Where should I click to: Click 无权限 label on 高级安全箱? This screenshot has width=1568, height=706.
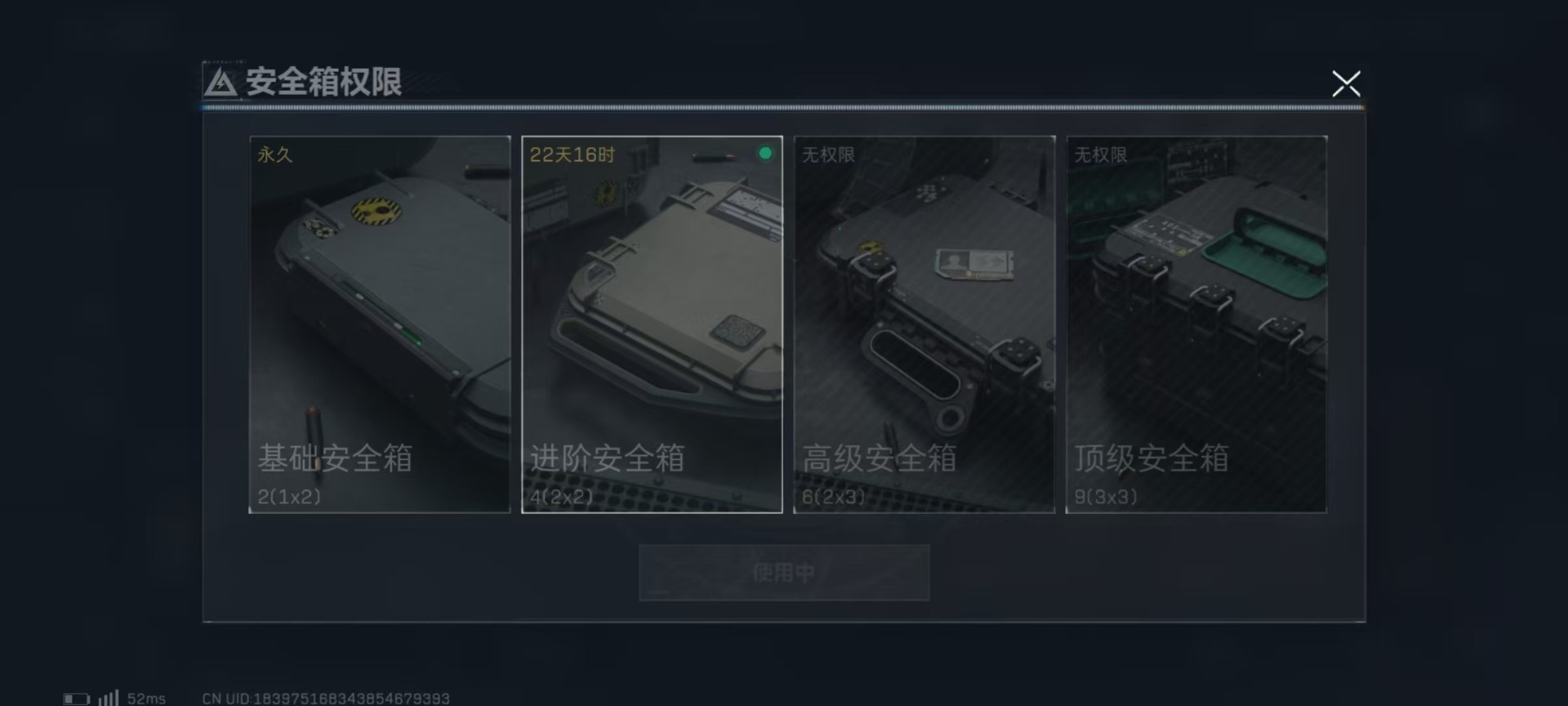click(x=828, y=154)
